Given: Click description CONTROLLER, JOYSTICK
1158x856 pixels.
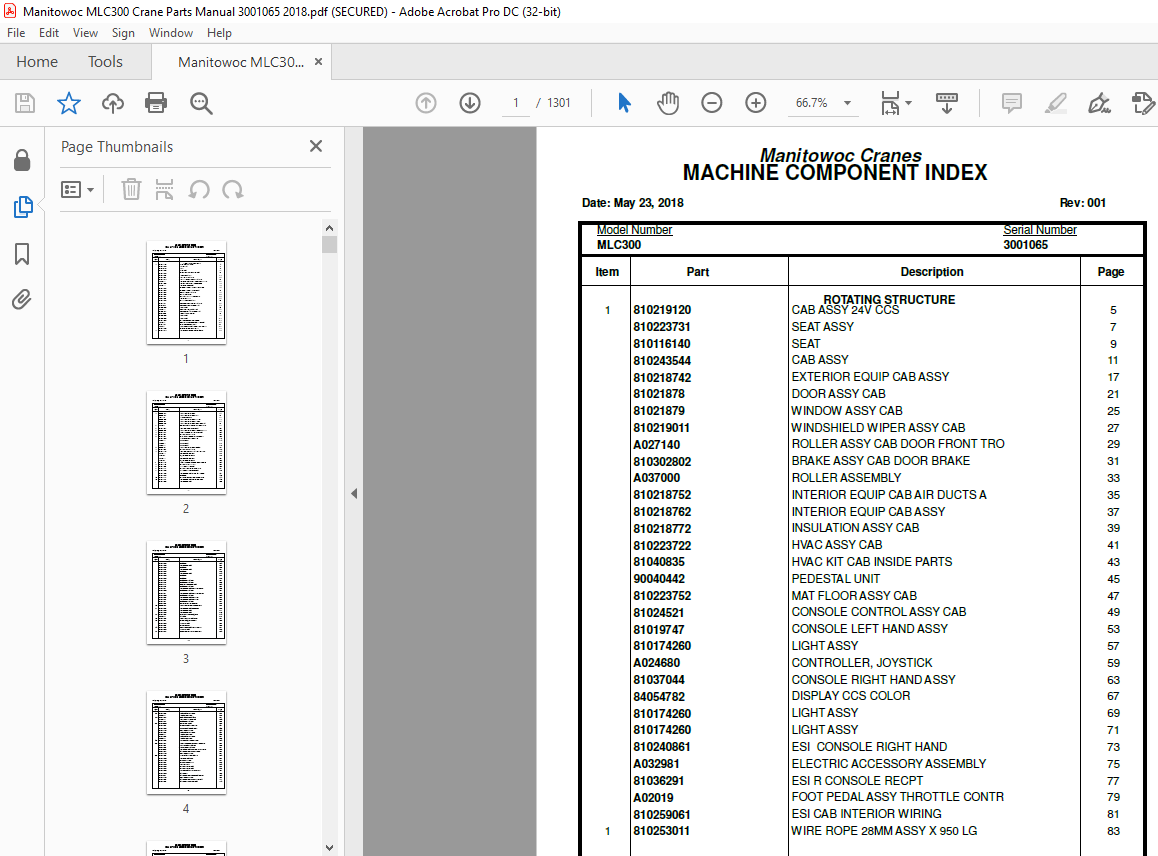Looking at the screenshot, I should [862, 663].
